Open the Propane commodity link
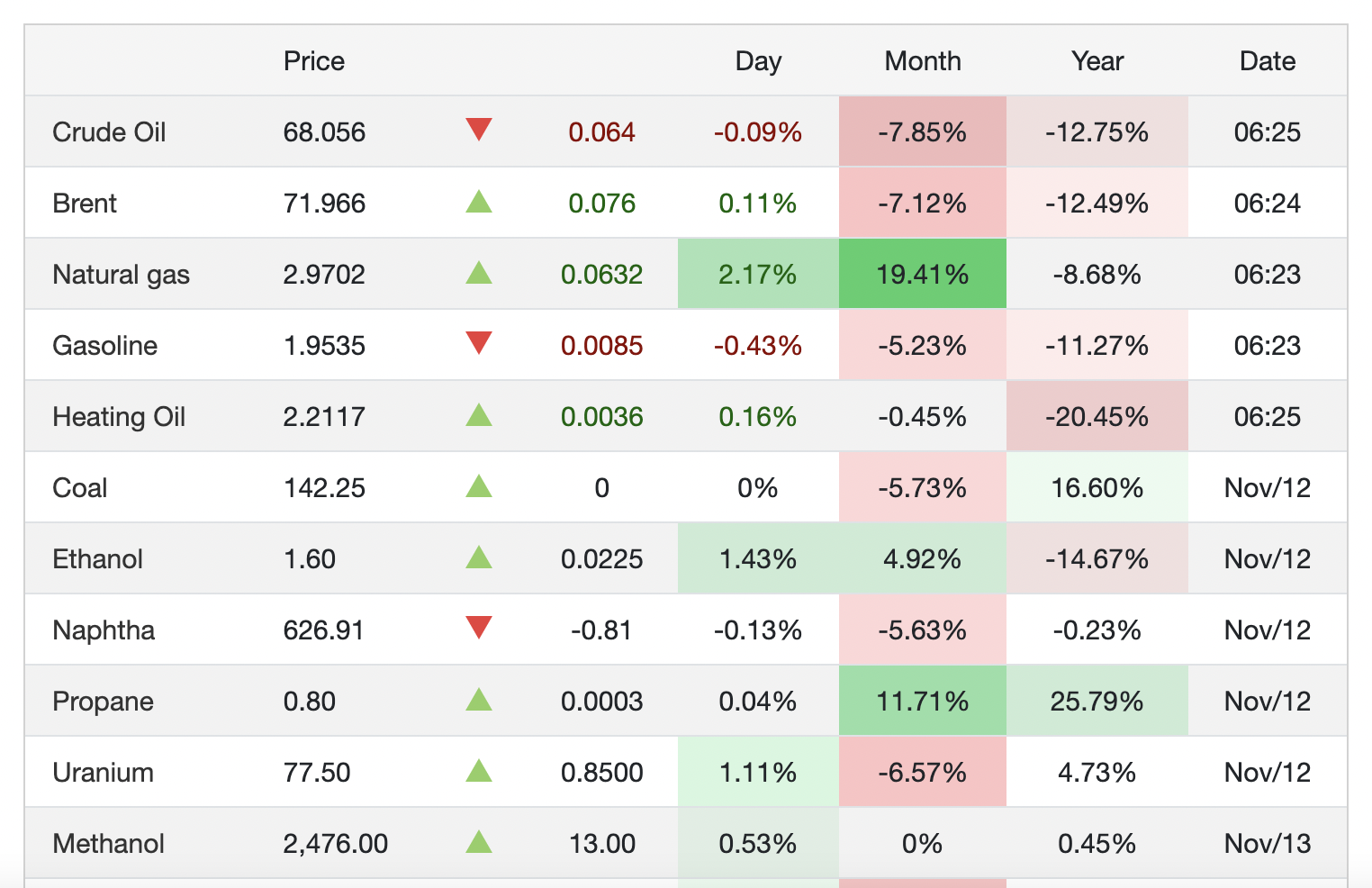 [103, 702]
